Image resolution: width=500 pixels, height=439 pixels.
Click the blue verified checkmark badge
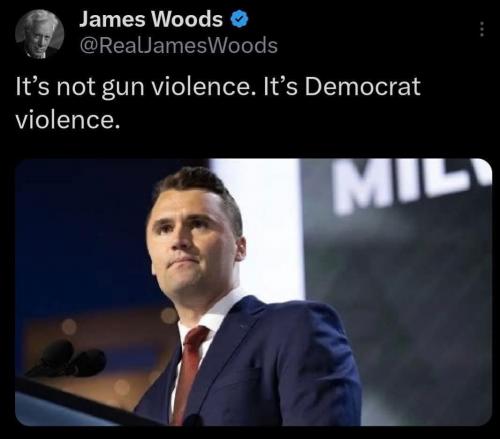click(239, 19)
